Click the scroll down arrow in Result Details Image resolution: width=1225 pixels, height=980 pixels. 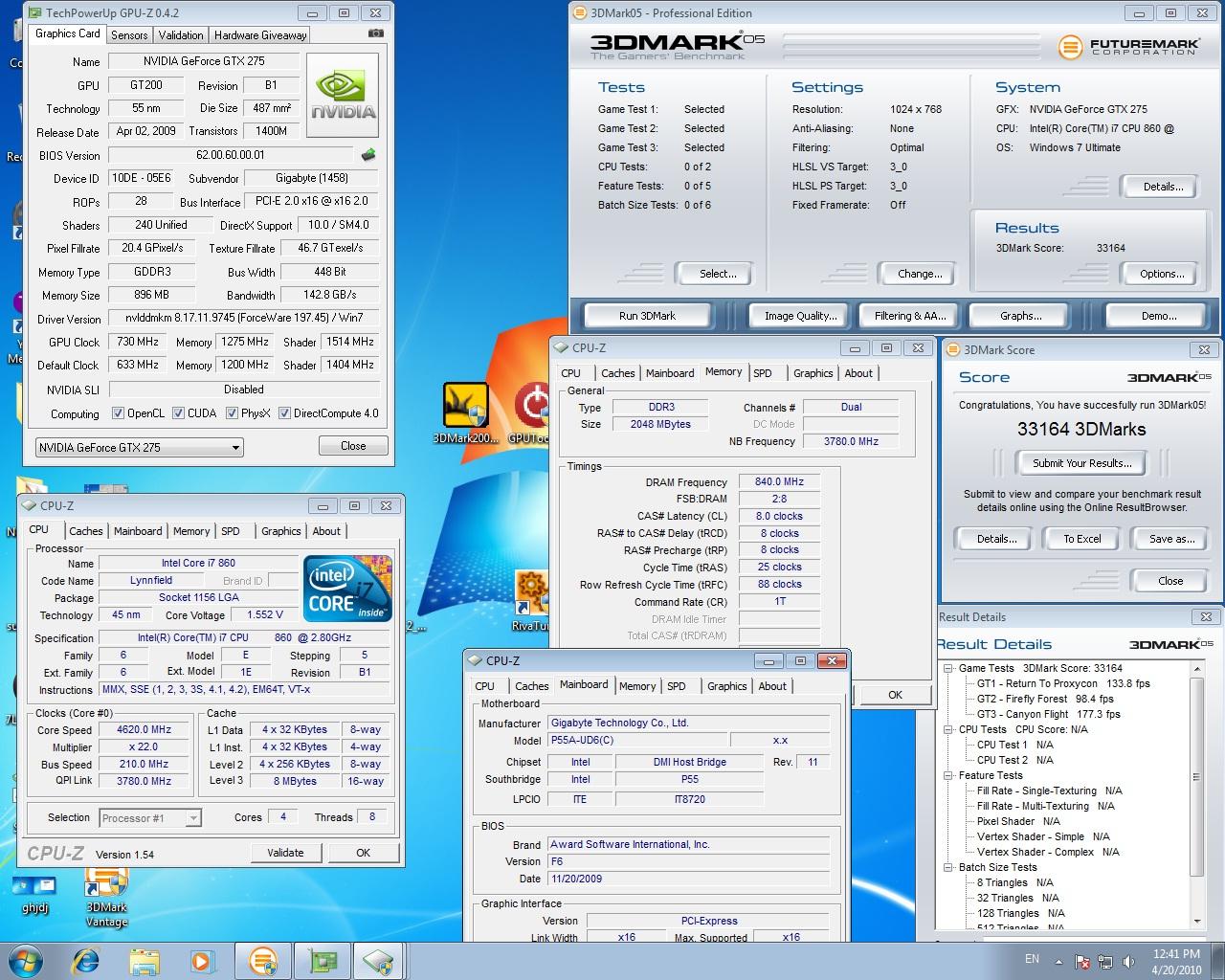click(1197, 921)
